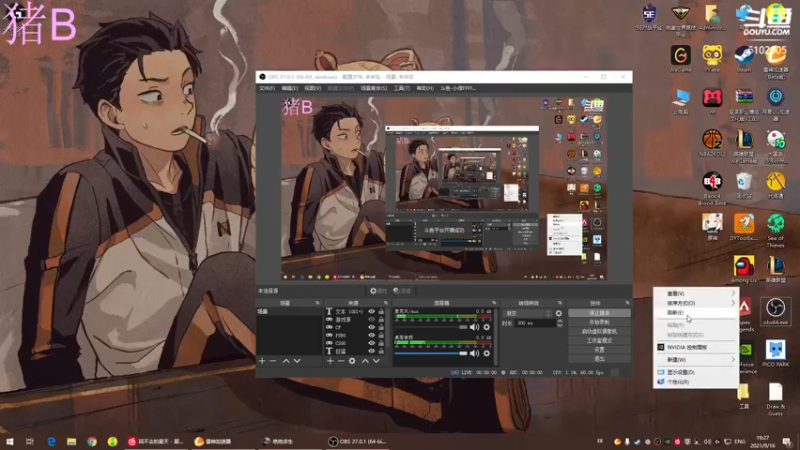Expand 排序方式(O) submenu arrow
The width and height of the screenshot is (800, 450).
733,303
